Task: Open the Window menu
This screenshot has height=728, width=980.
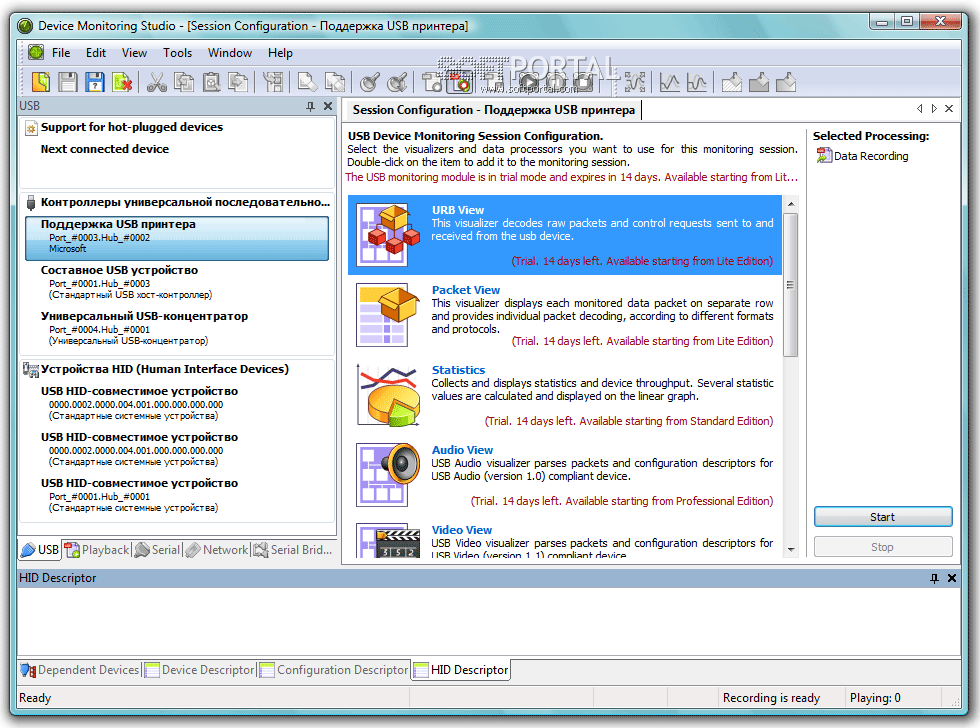Action: pos(230,53)
